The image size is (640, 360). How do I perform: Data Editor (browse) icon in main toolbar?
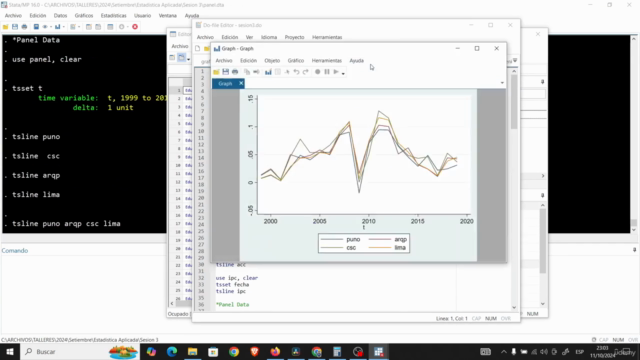pyautogui.click(x=98, y=27)
